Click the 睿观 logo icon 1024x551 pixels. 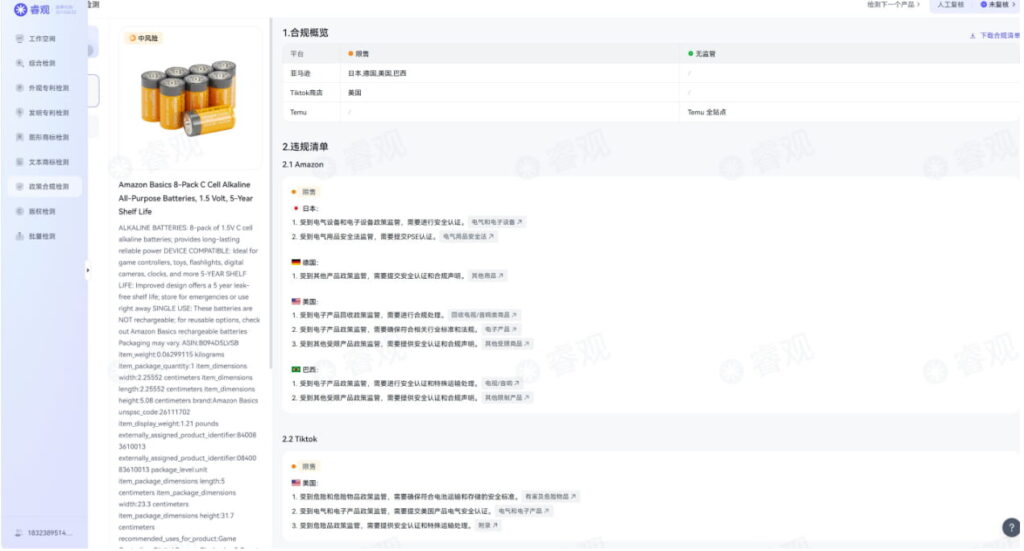point(20,9)
